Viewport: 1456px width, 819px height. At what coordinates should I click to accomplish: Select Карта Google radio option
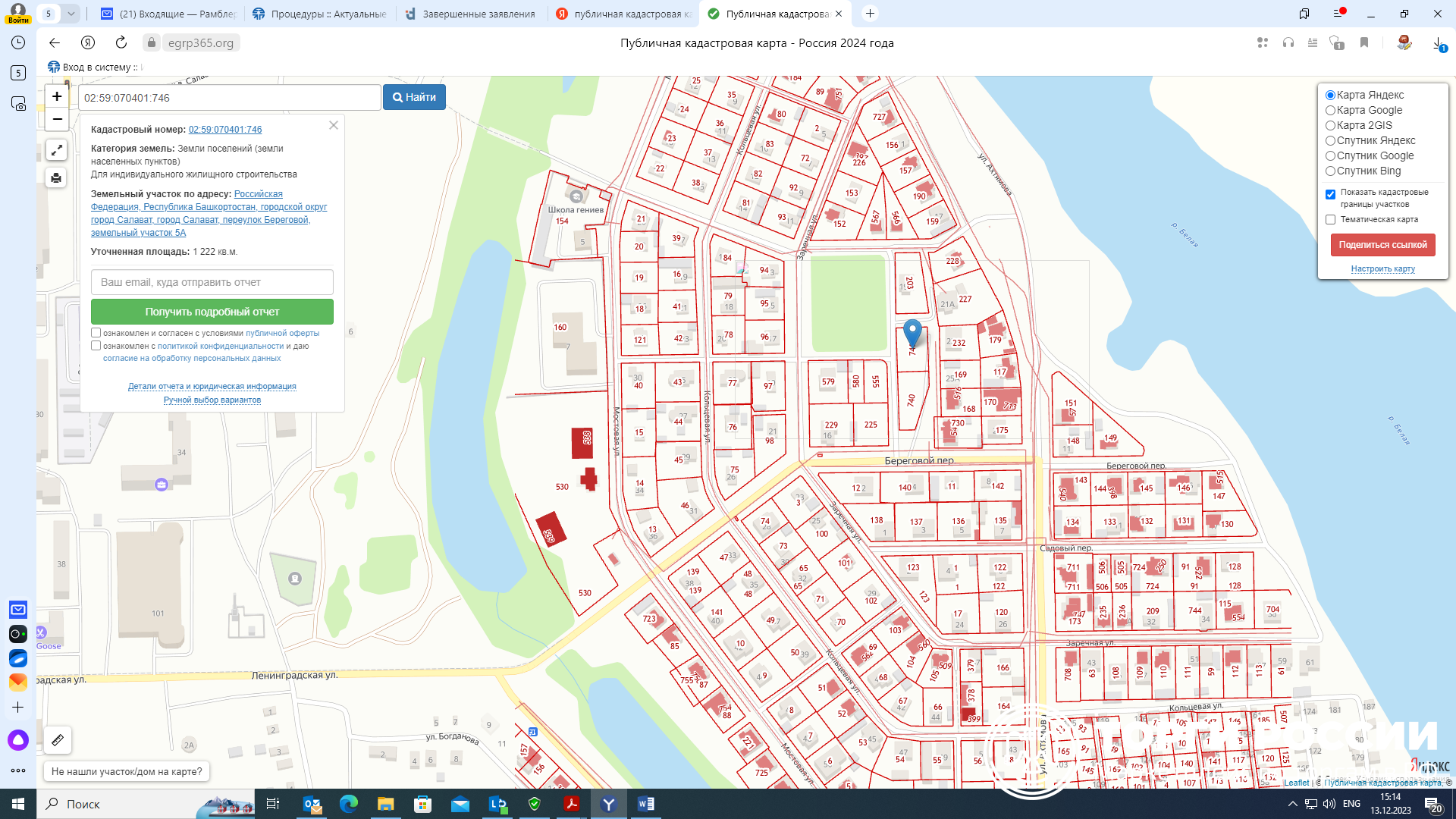pos(1330,111)
